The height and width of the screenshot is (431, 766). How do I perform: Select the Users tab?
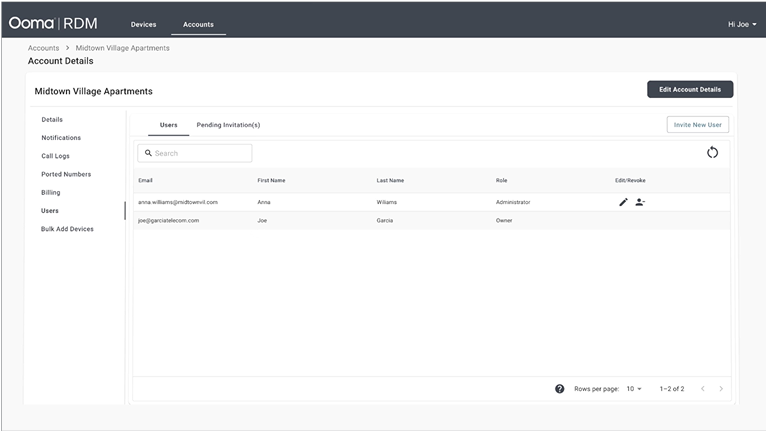pos(168,125)
